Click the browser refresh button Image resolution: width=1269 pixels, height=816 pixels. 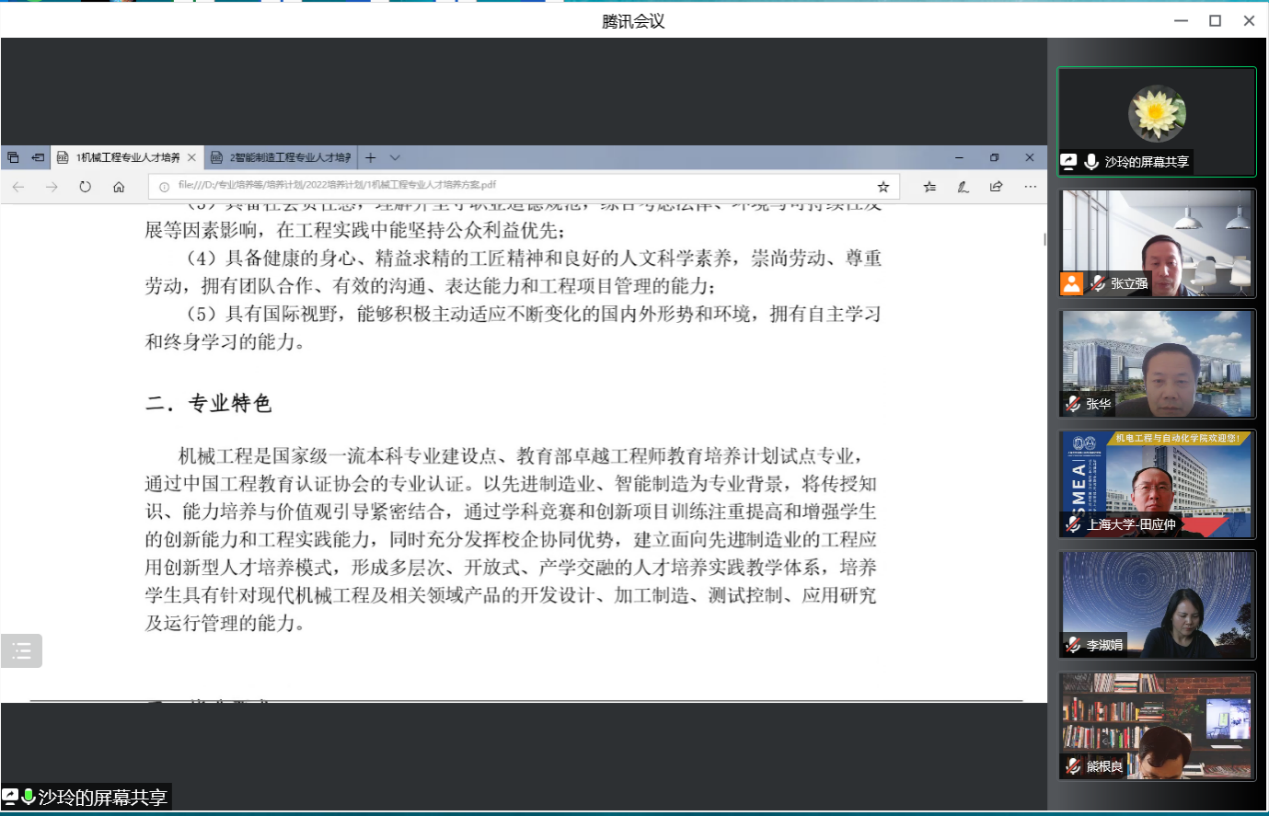[x=85, y=187]
